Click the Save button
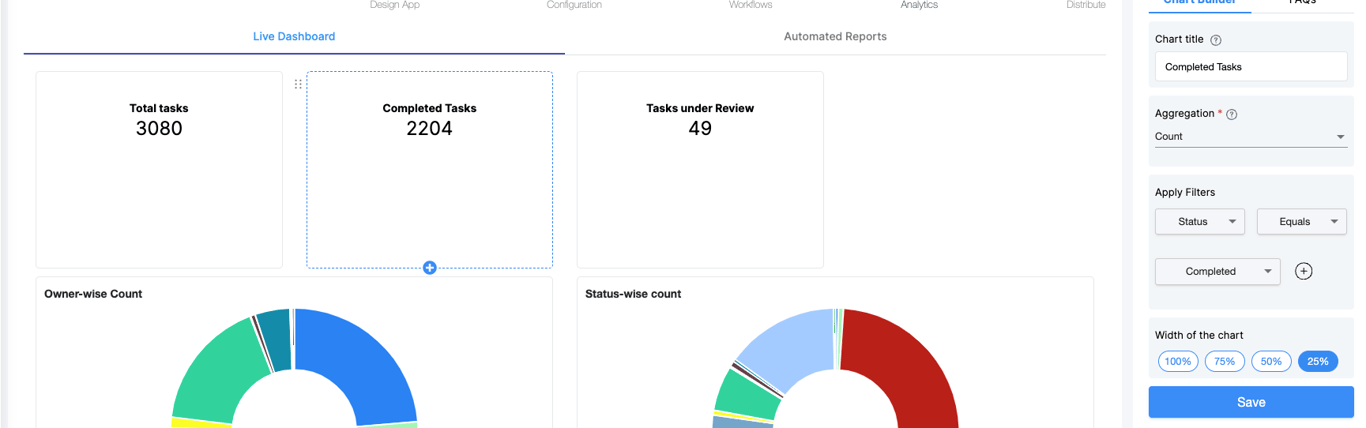Image resolution: width=1366 pixels, height=428 pixels. point(1251,402)
